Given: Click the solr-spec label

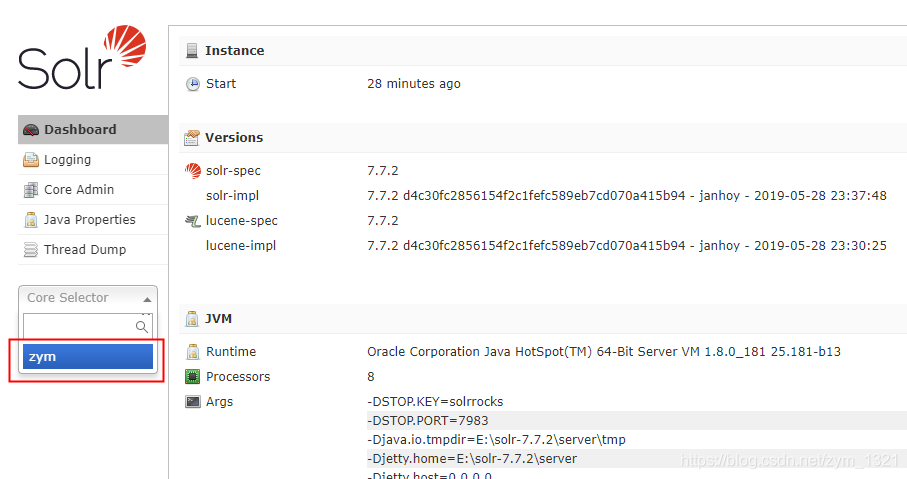Looking at the screenshot, I should 233,171.
